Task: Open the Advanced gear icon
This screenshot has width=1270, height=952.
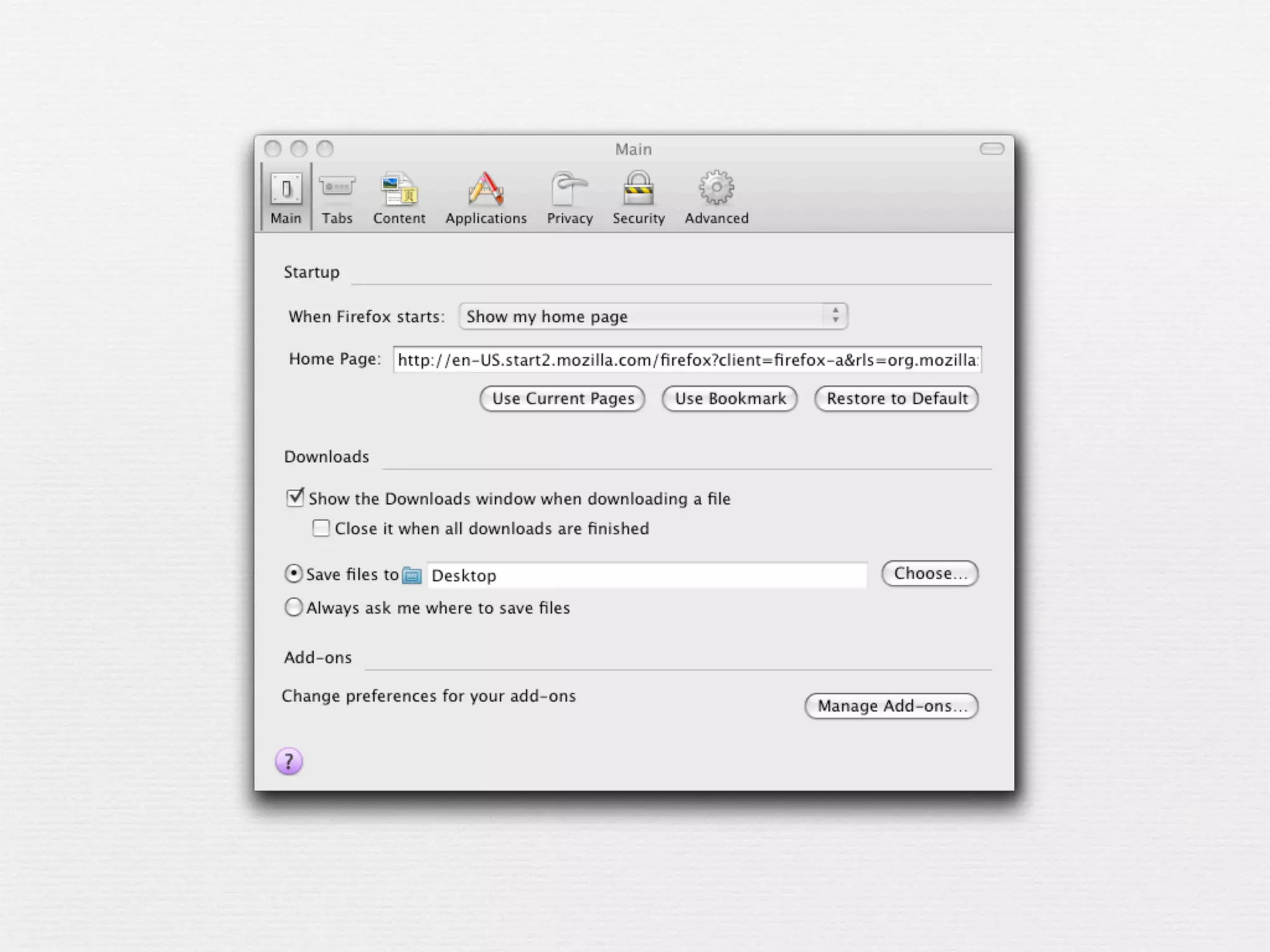Action: click(x=716, y=188)
